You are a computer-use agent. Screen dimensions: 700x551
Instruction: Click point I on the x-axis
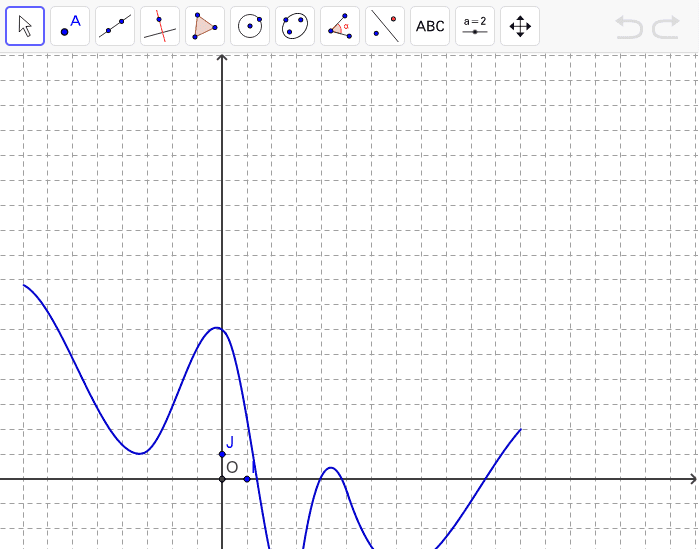tap(247, 479)
